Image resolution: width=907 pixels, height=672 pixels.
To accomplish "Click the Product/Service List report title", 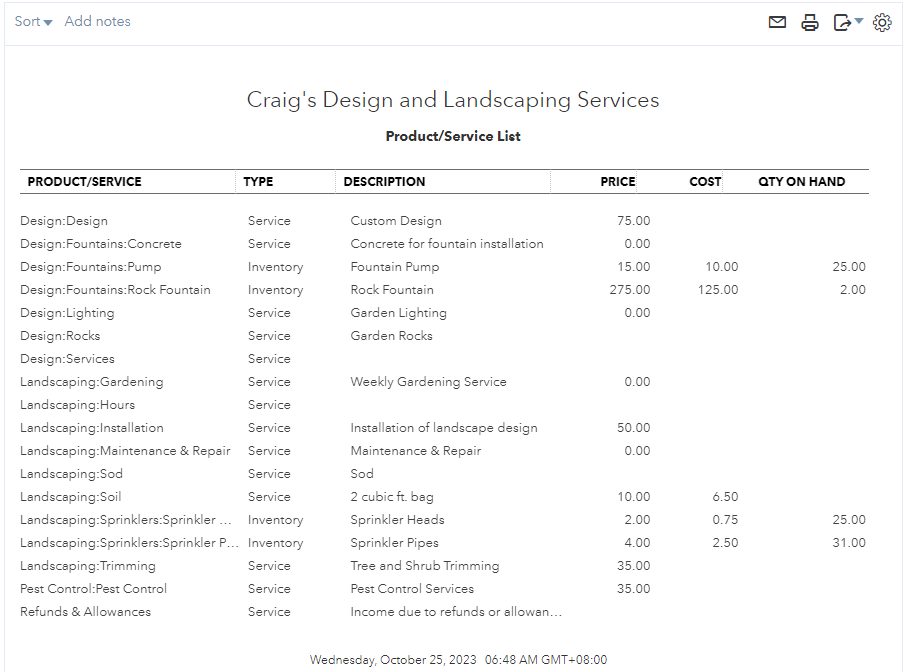I will pyautogui.click(x=453, y=136).
